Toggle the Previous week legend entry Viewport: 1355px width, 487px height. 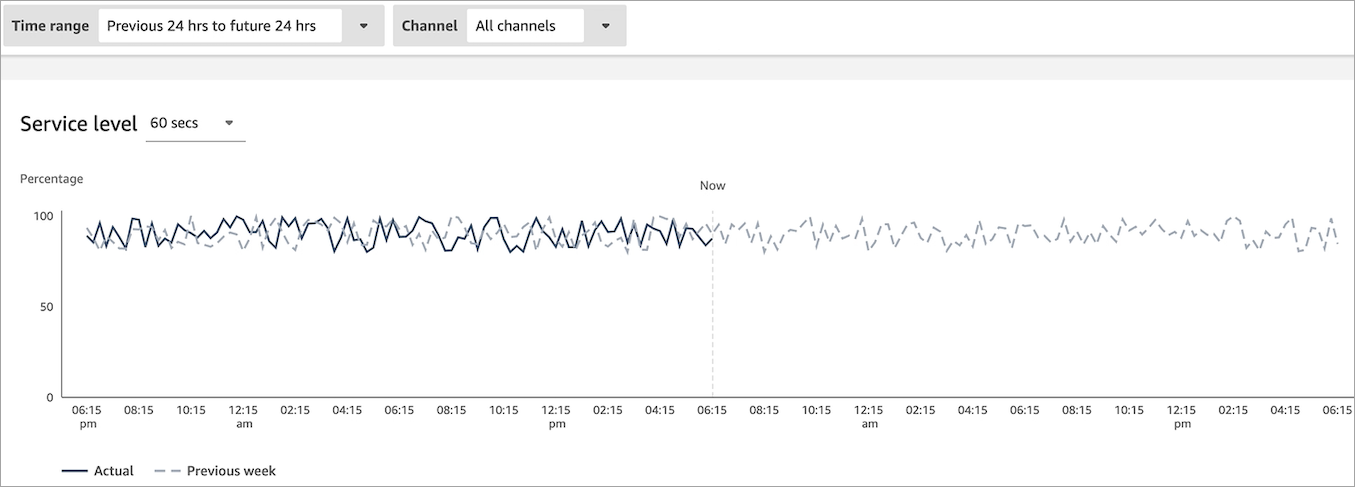click(x=230, y=470)
